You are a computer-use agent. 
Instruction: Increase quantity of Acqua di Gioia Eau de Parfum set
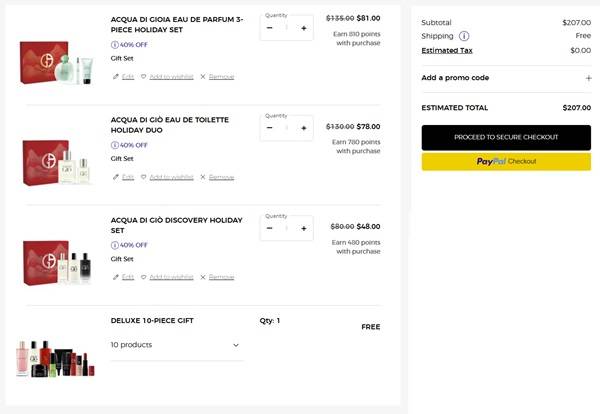click(304, 28)
